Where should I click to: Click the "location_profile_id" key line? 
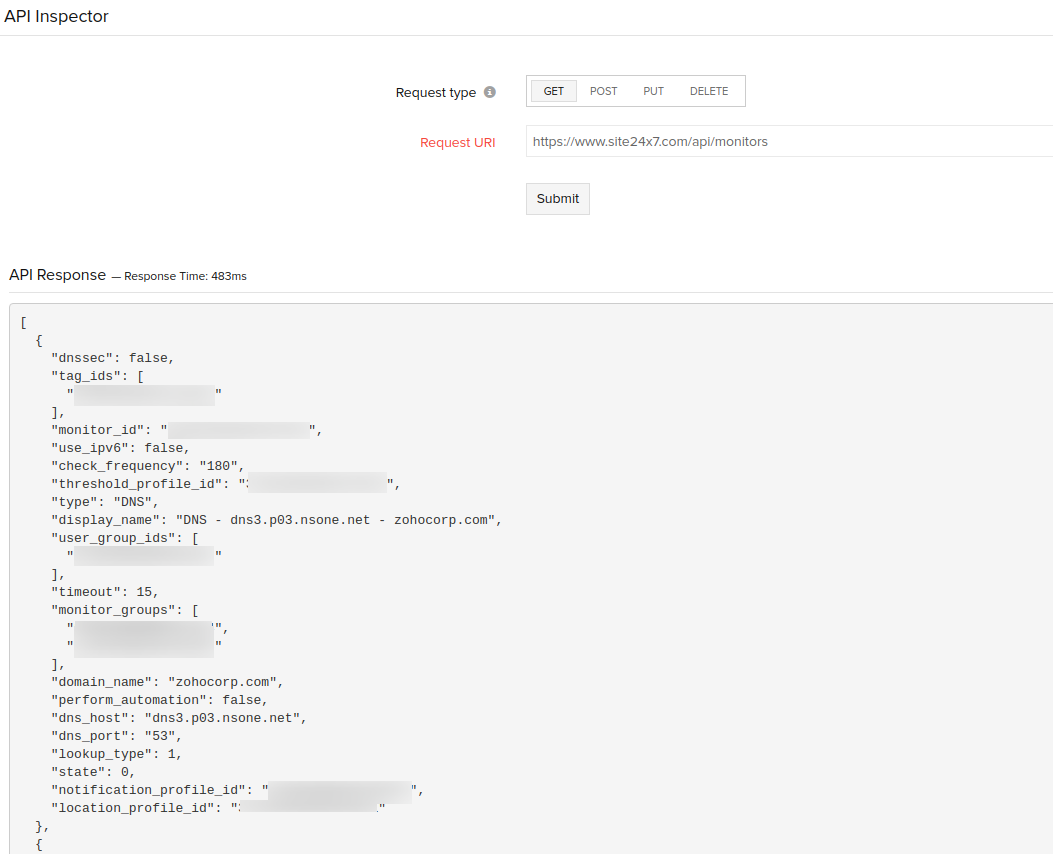[218, 808]
